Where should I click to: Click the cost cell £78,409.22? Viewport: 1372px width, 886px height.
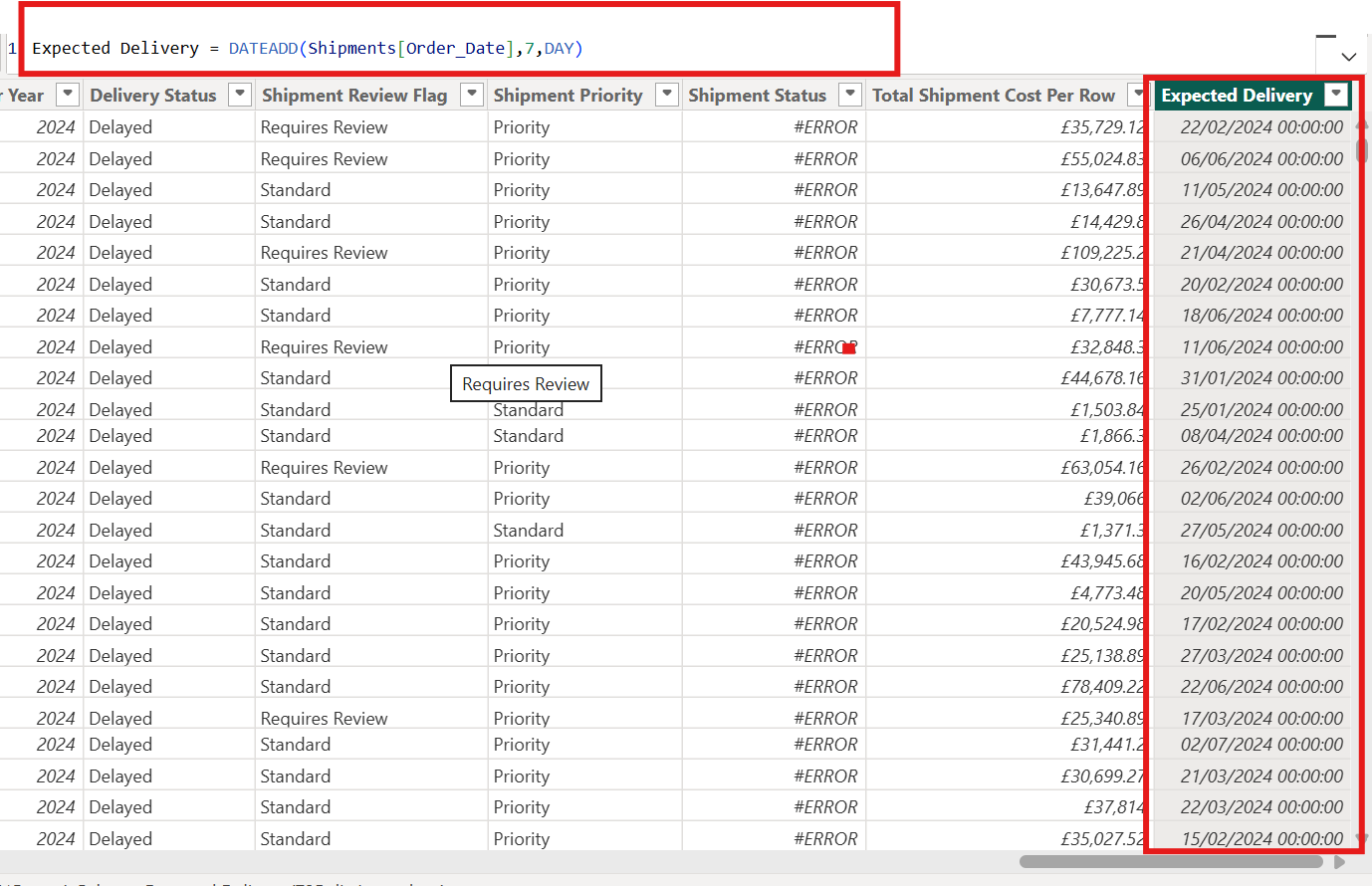1102,686
